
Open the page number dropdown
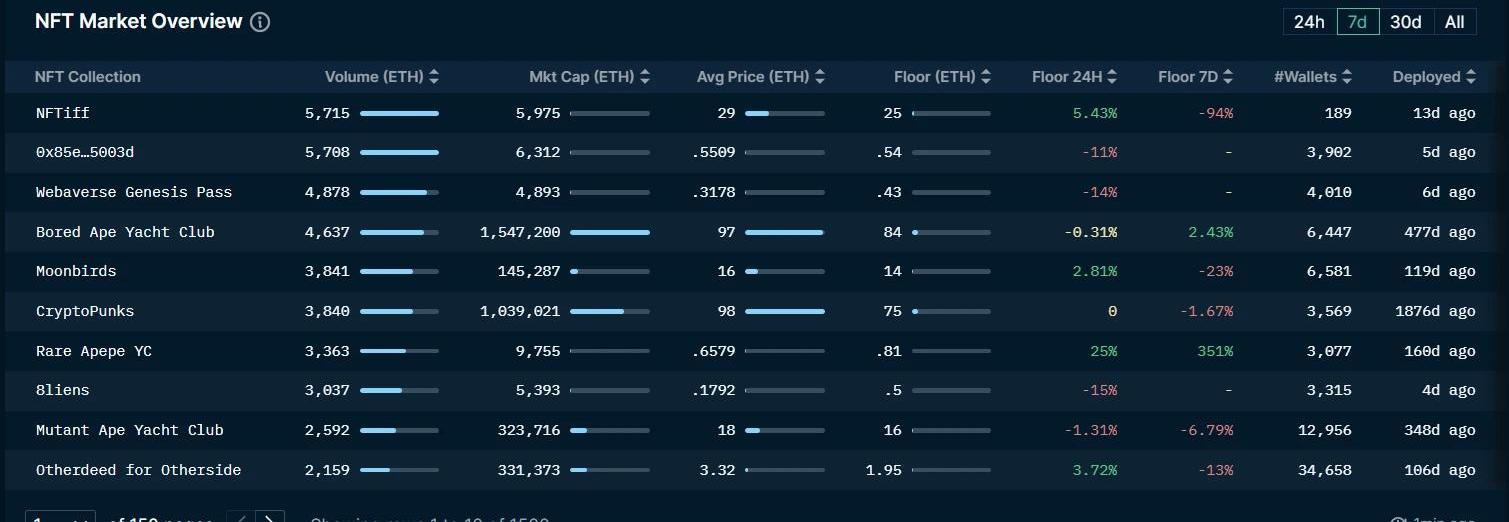(60, 517)
